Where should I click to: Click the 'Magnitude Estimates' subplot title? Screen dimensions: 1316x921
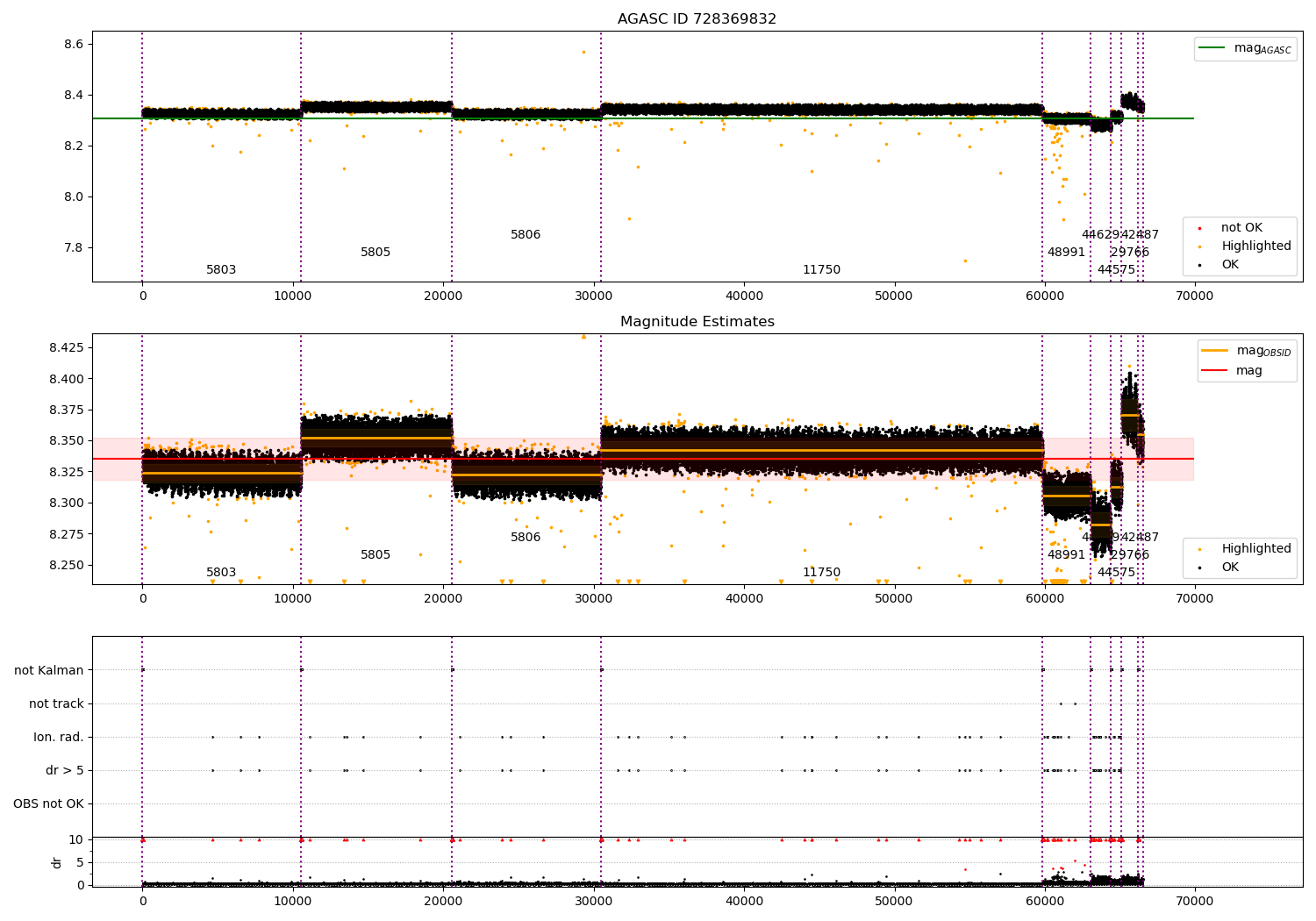click(697, 322)
